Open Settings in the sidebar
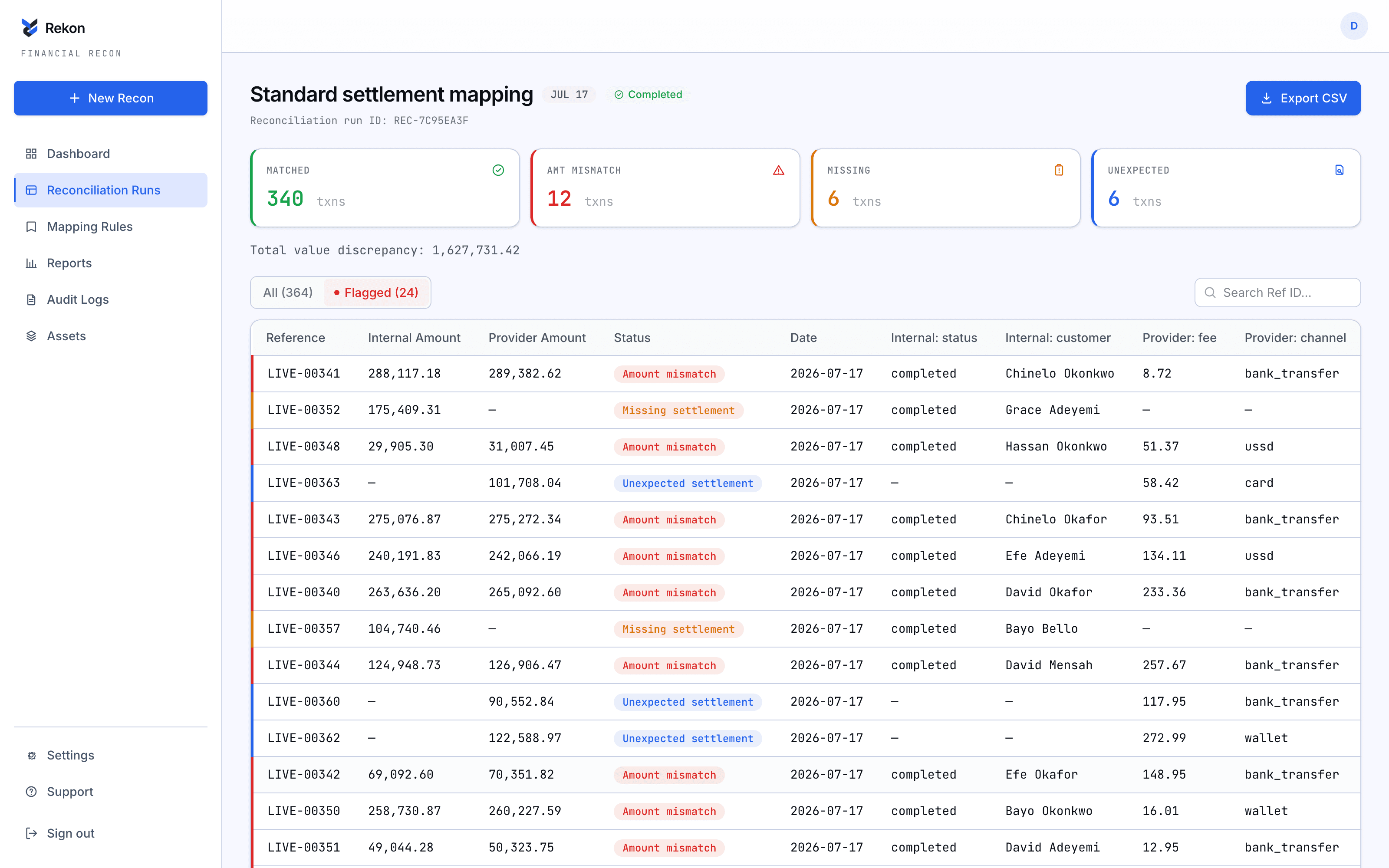This screenshot has width=1389, height=868. pos(111,756)
